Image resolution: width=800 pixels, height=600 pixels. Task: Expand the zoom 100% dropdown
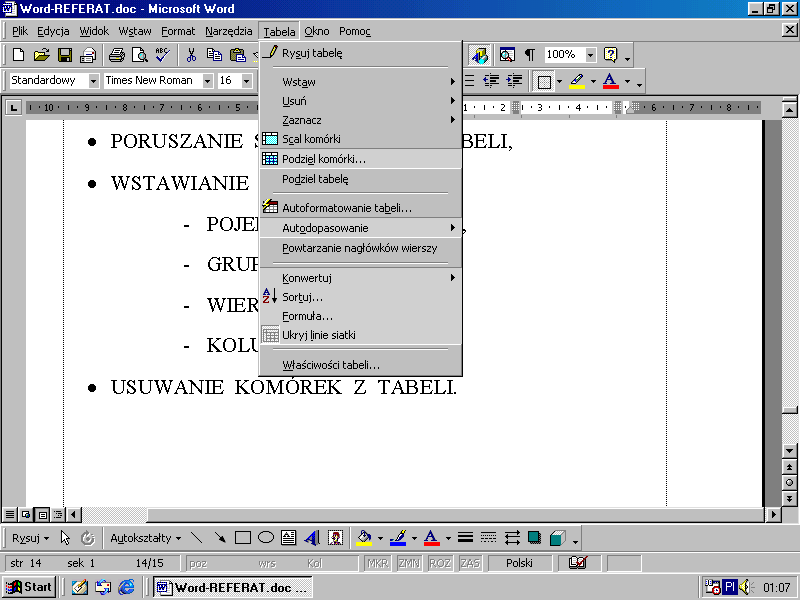click(590, 55)
